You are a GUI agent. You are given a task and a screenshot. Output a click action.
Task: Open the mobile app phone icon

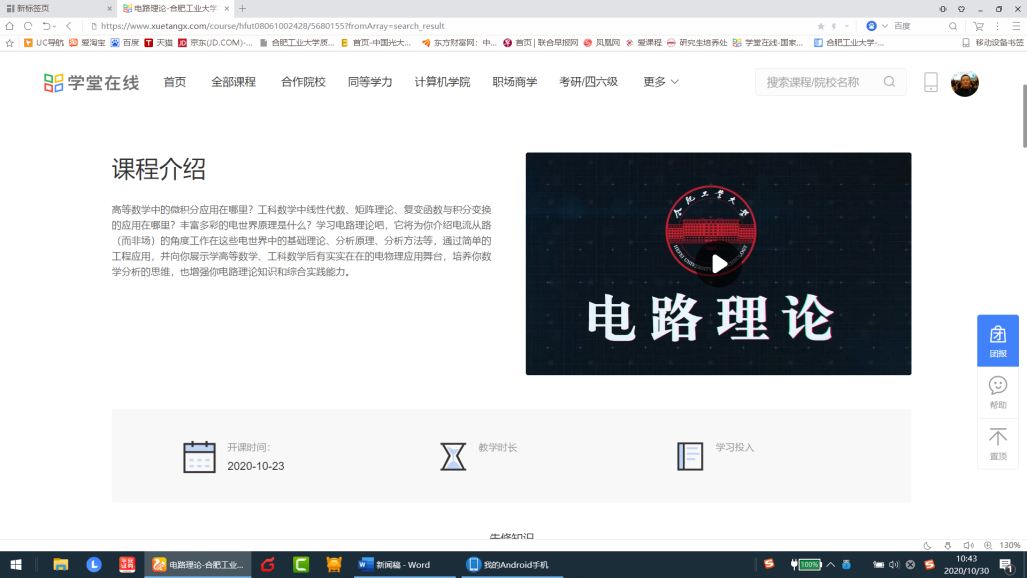931,82
